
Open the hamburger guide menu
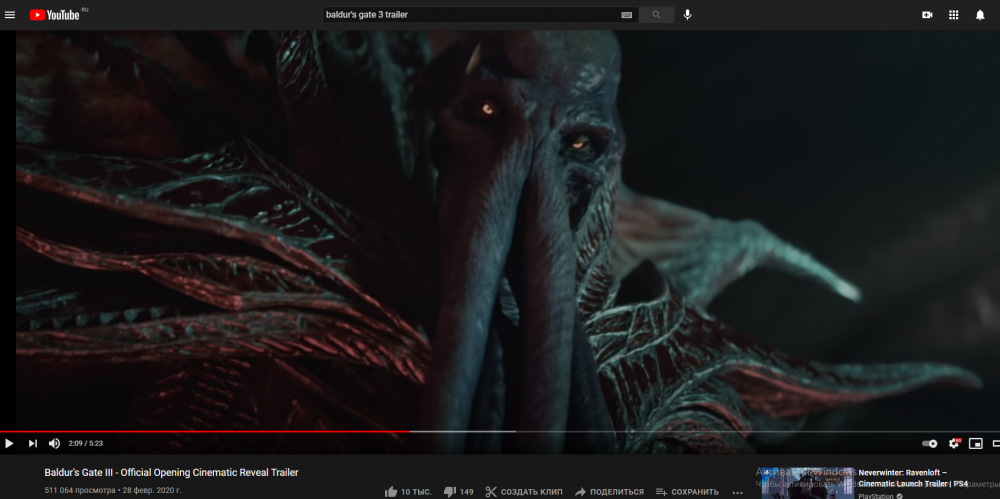[10, 15]
